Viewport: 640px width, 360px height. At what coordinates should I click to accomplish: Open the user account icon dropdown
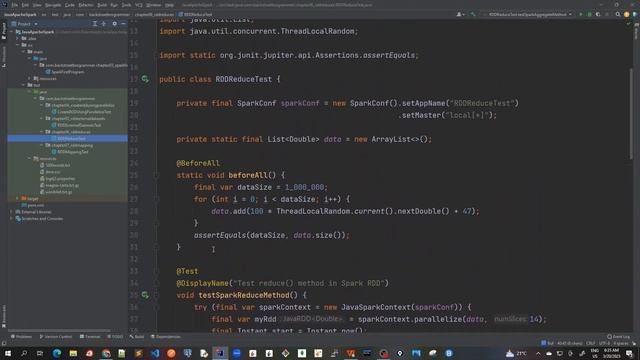(460, 14)
